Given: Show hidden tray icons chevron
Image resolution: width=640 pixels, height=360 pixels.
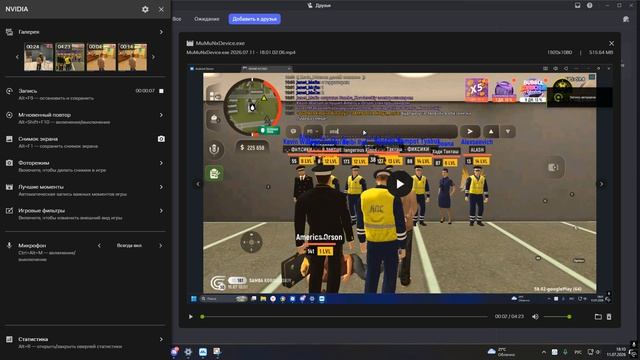Looking at the screenshot, I should (x=544, y=352).
